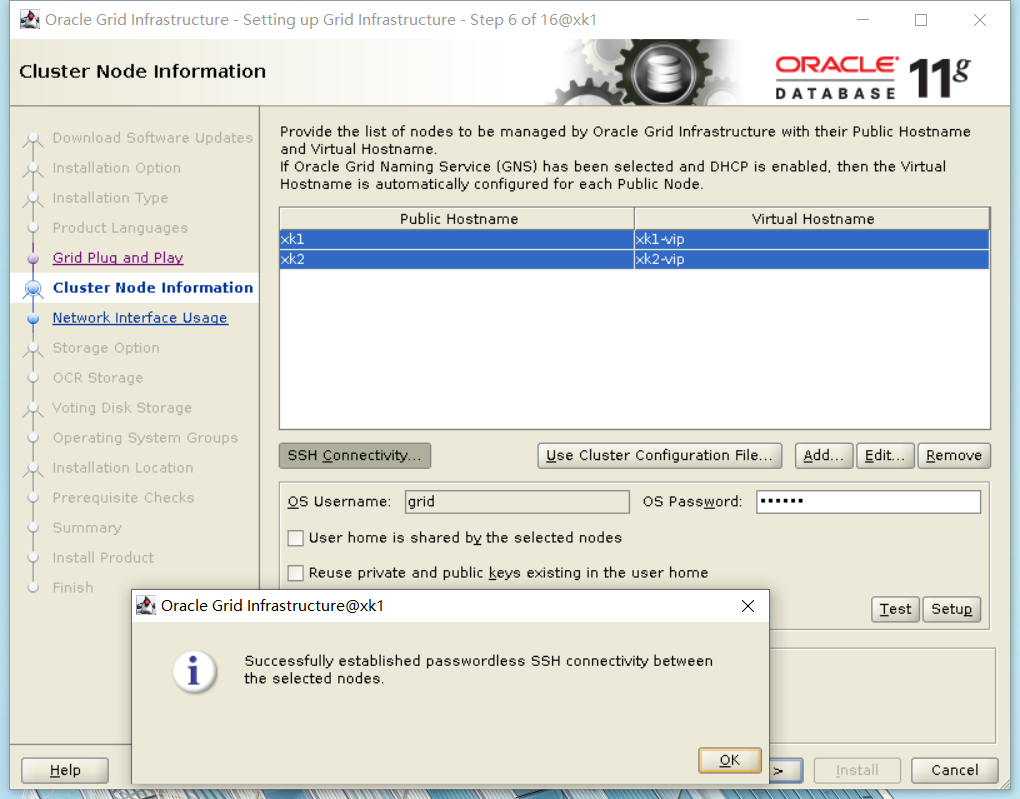Viewport: 1020px width, 799px height.
Task: Click the Test SSH button
Action: 895,609
